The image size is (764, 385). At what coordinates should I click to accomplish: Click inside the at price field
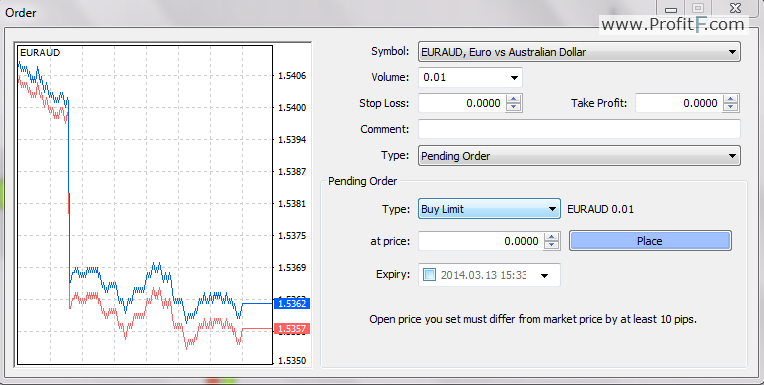tap(481, 241)
